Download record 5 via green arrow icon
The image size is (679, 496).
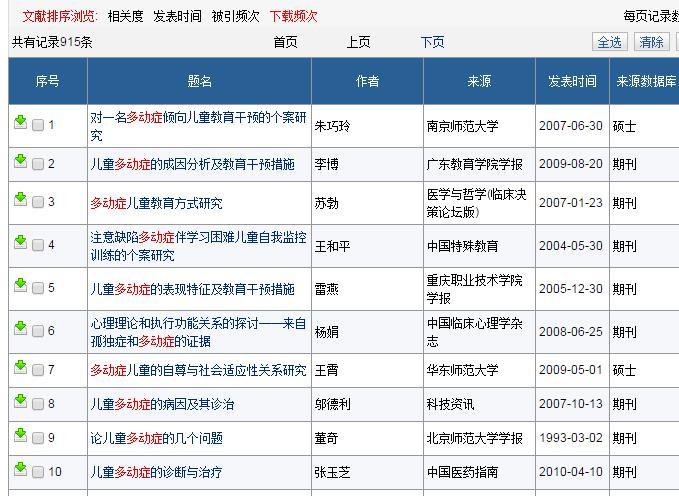point(20,285)
